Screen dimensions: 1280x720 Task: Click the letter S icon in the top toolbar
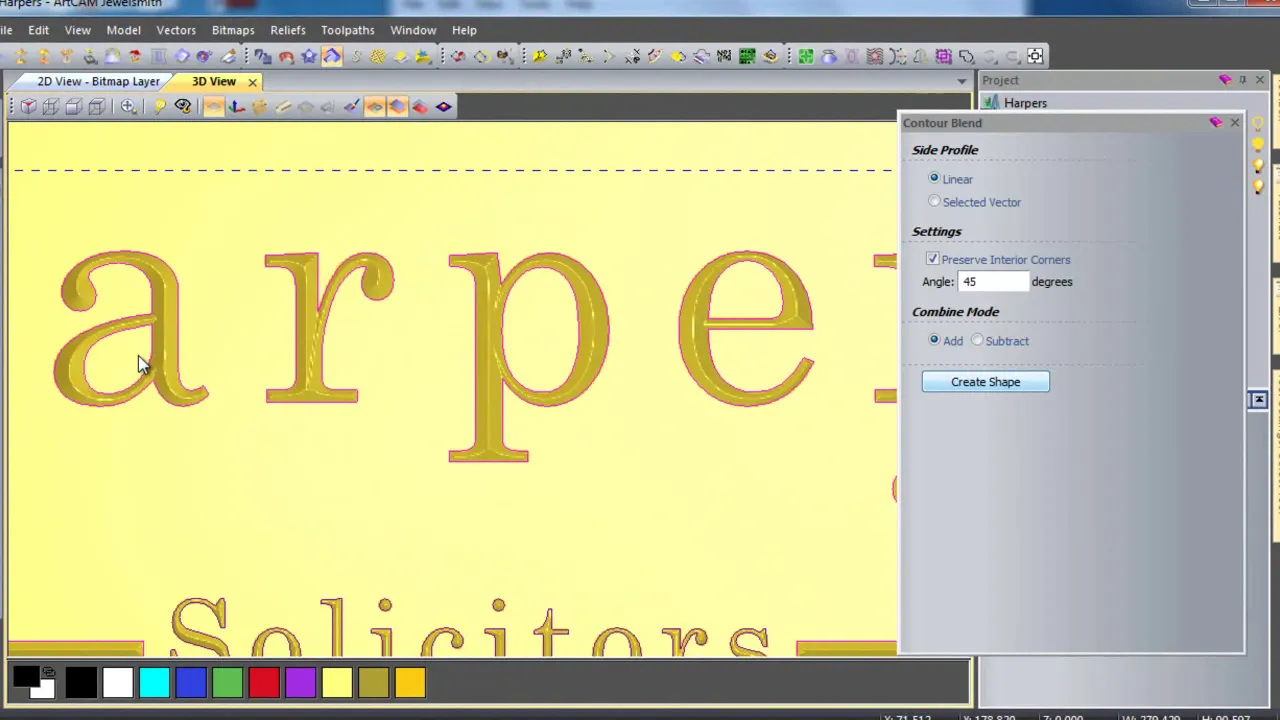pyautogui.click(x=356, y=56)
